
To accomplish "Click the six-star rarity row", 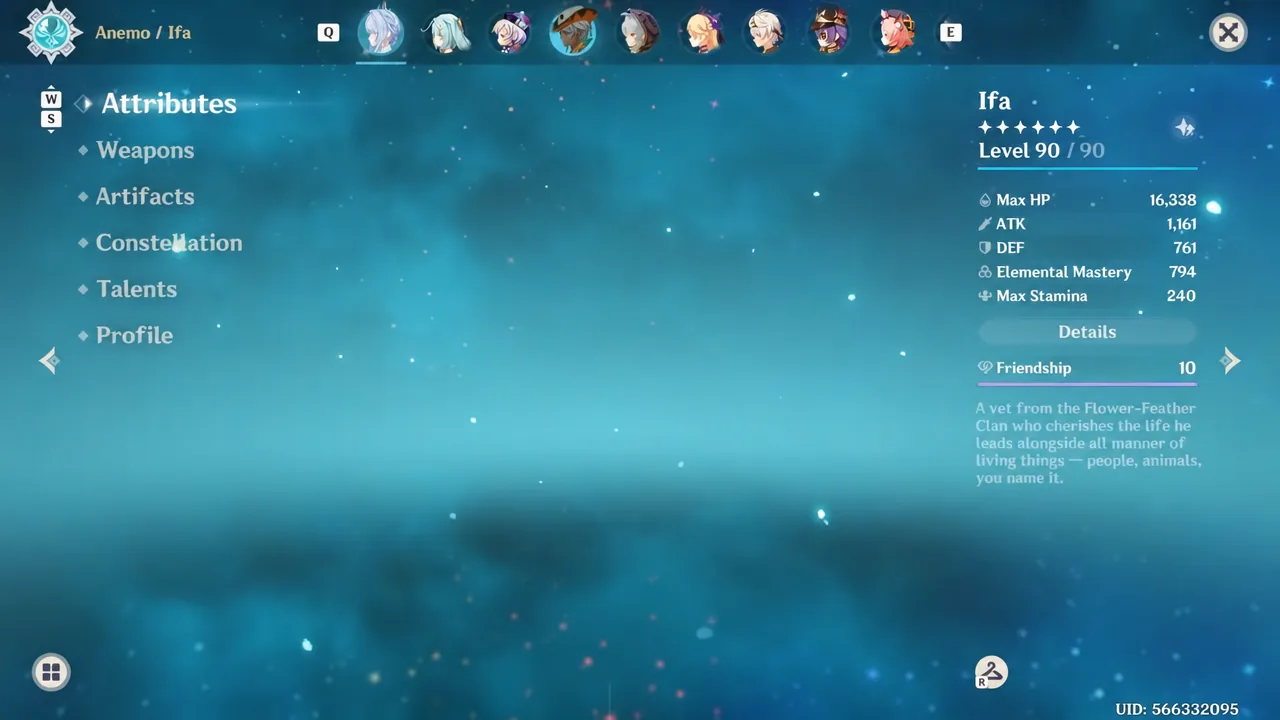I will (x=1029, y=127).
